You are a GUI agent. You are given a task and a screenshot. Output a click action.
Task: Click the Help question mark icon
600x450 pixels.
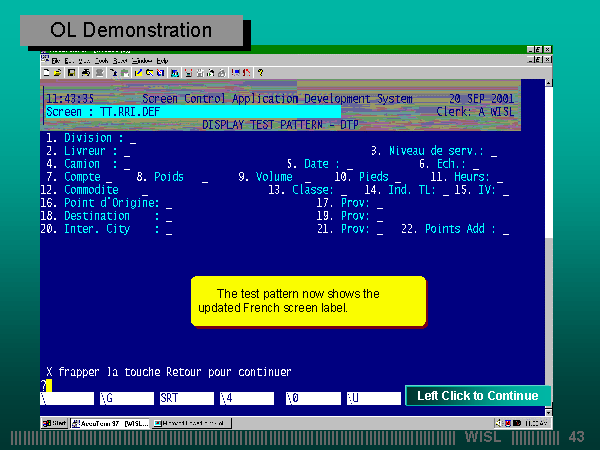261,72
